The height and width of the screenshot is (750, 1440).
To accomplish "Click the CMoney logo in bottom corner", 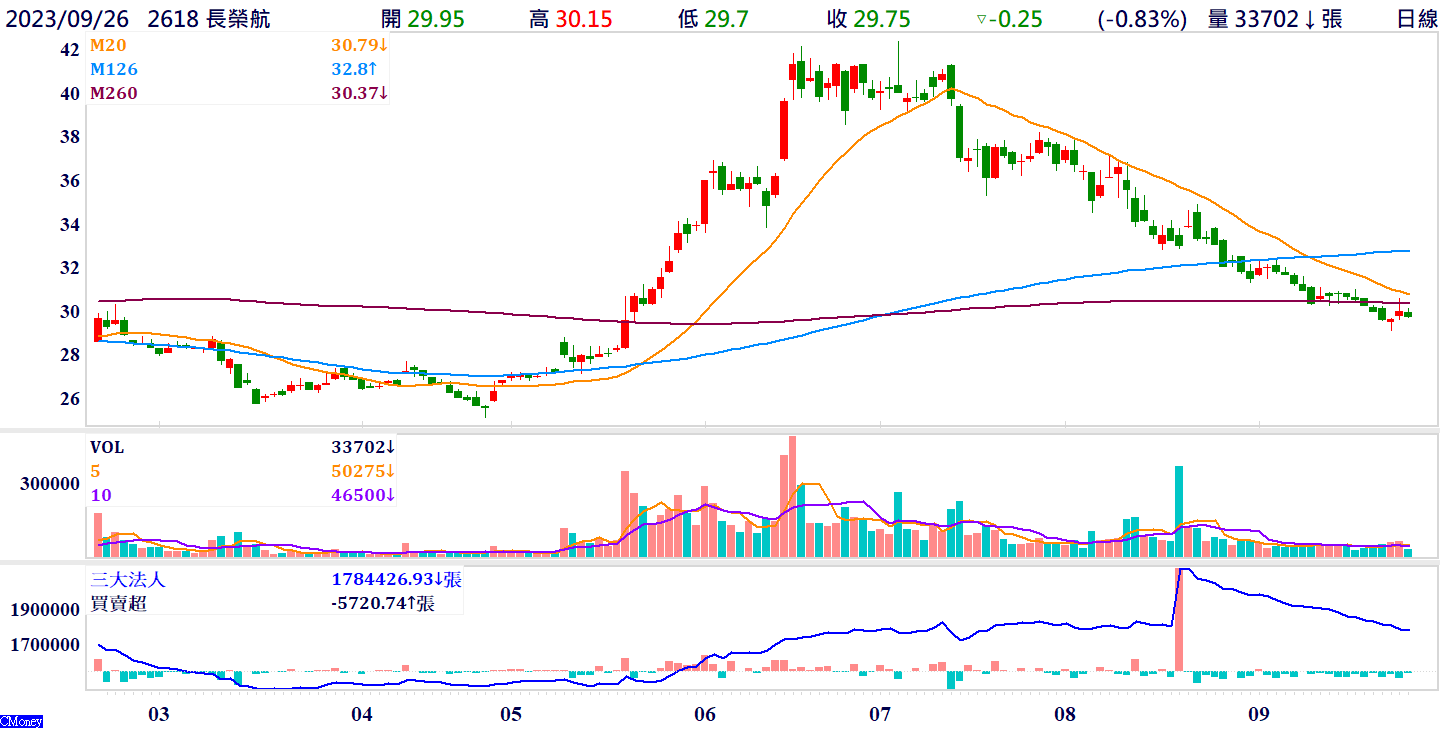I will pyautogui.click(x=21, y=721).
